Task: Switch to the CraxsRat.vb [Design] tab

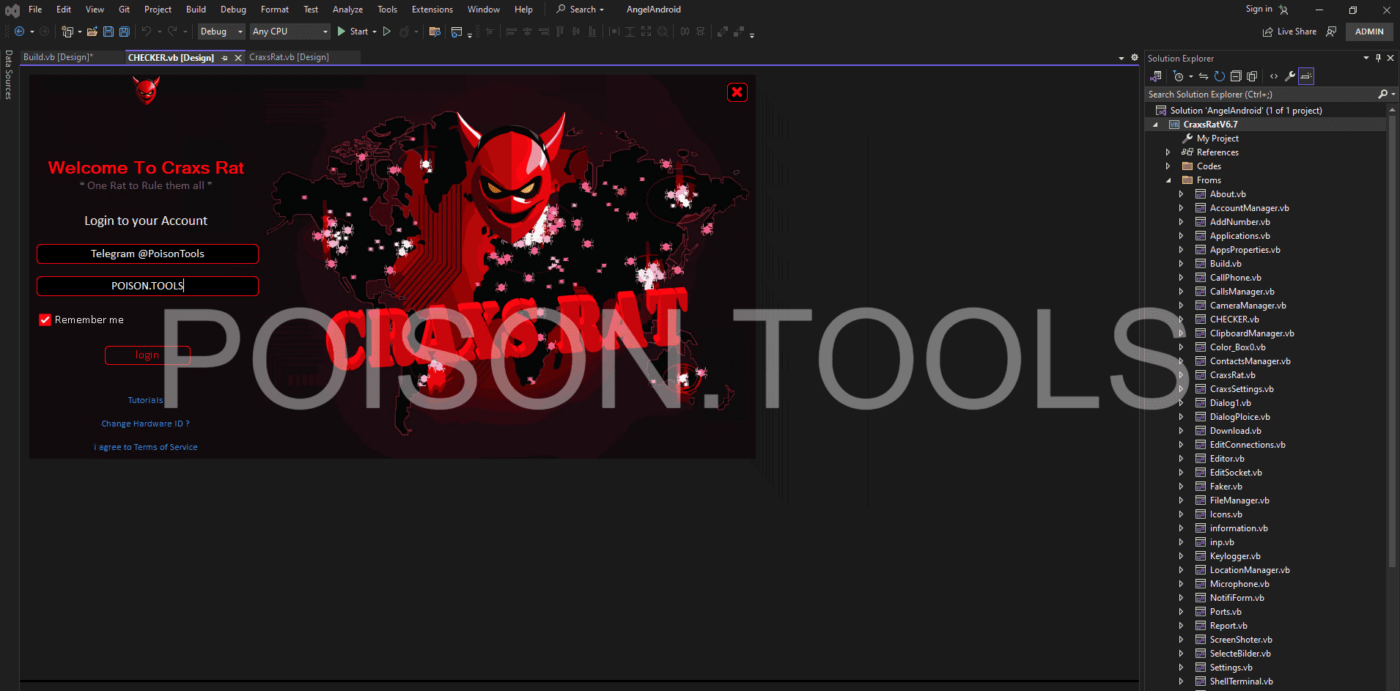Action: coord(289,57)
